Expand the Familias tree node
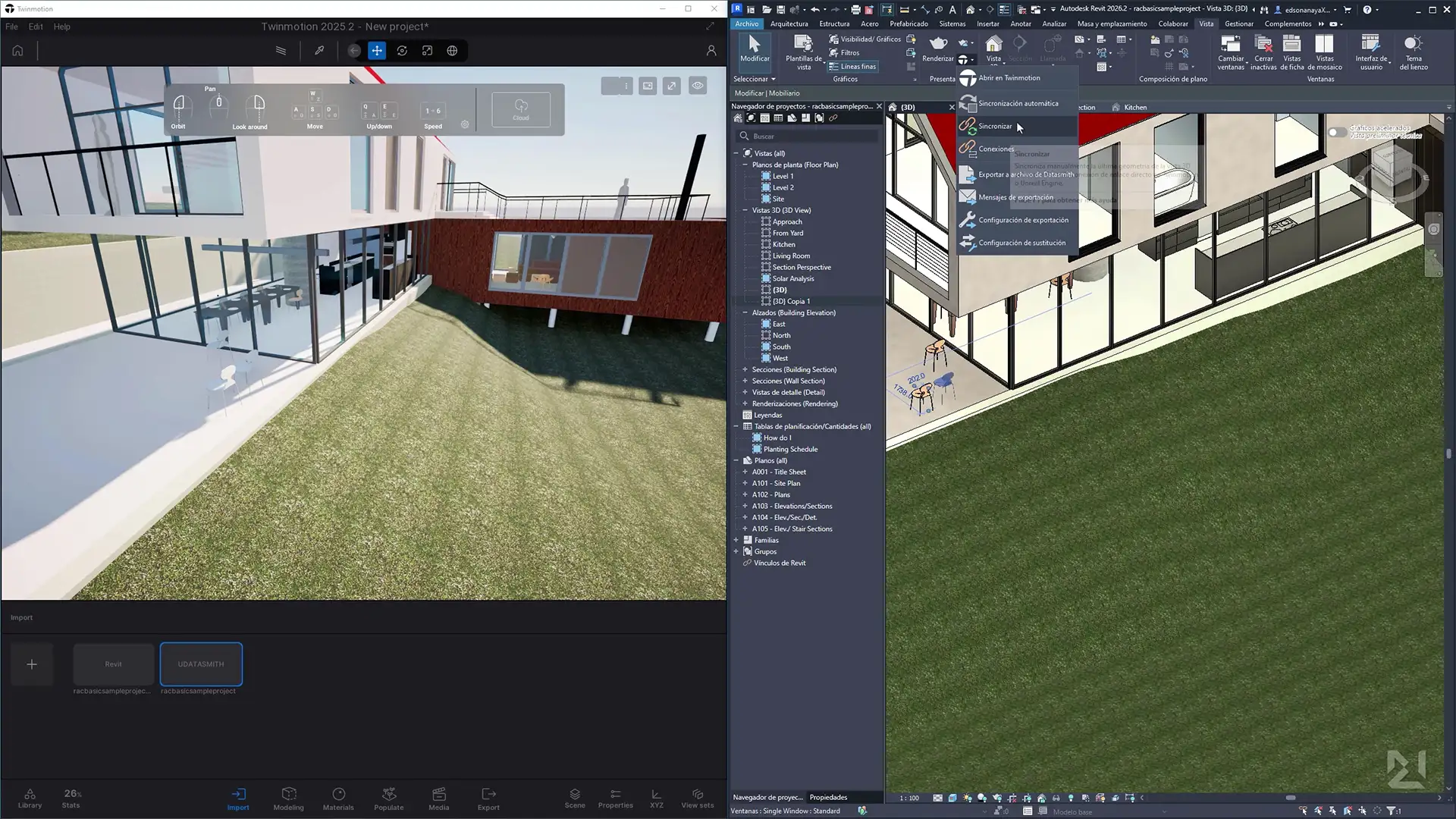 coord(736,541)
